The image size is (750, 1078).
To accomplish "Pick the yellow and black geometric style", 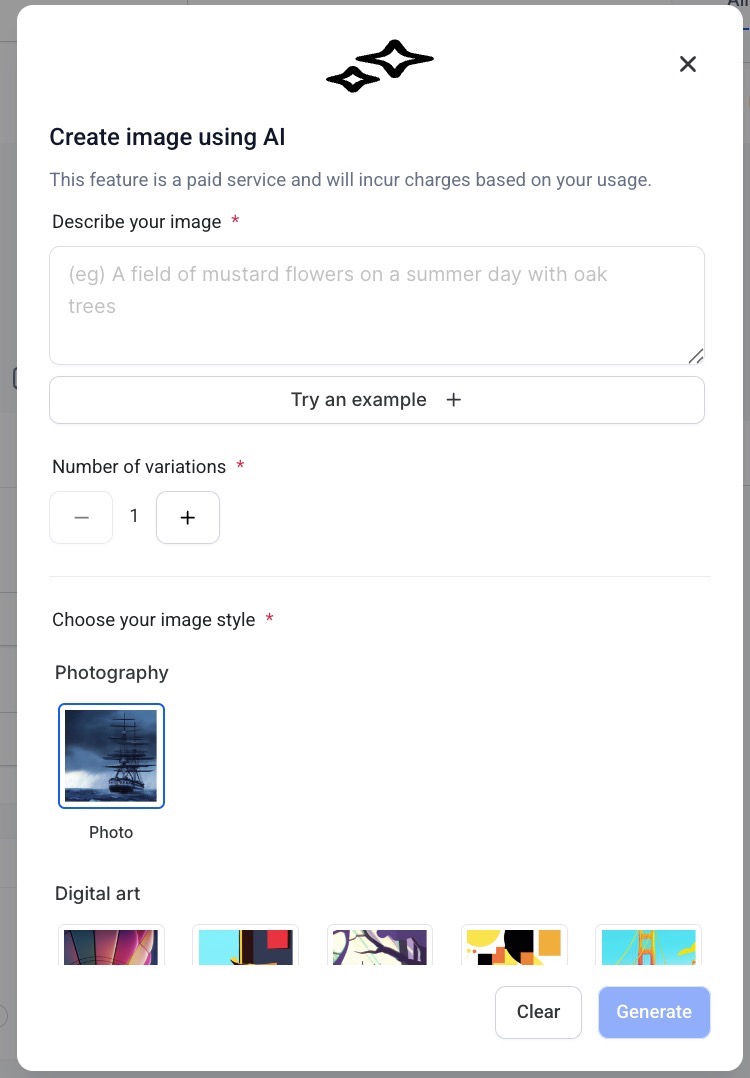I will [x=514, y=945].
